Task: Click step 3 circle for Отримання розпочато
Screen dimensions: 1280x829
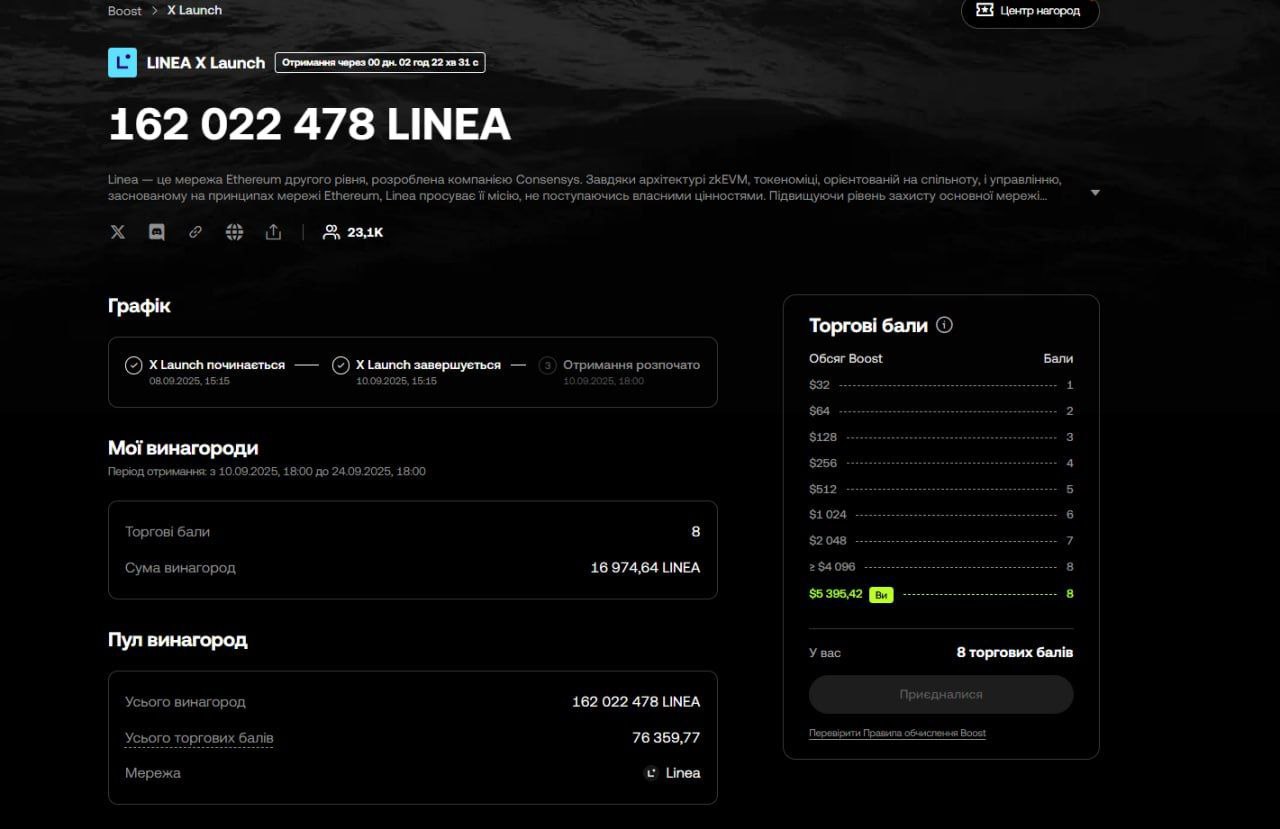Action: point(547,365)
